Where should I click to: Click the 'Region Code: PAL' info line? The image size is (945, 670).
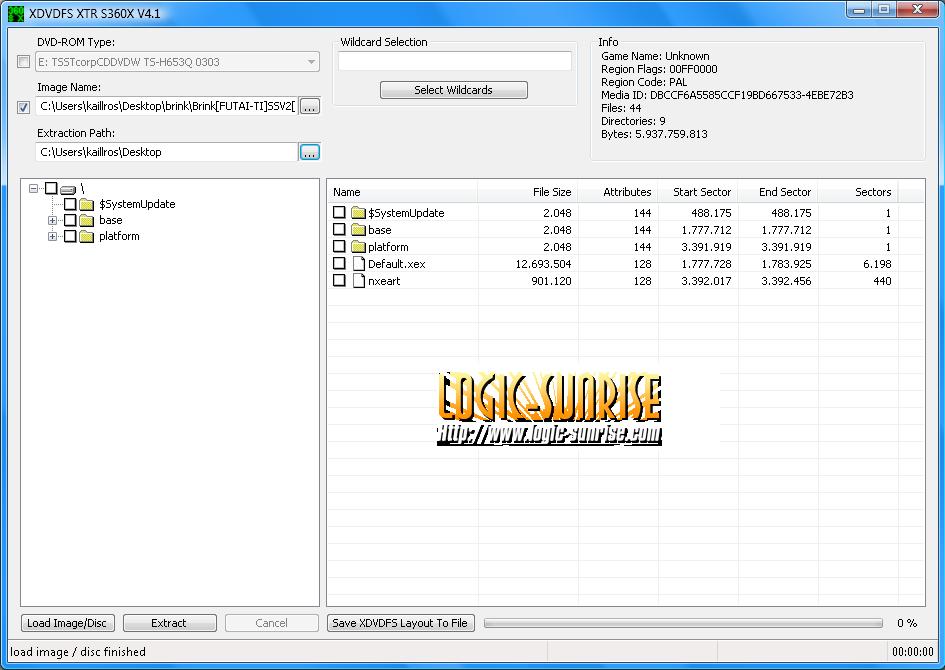tap(644, 82)
